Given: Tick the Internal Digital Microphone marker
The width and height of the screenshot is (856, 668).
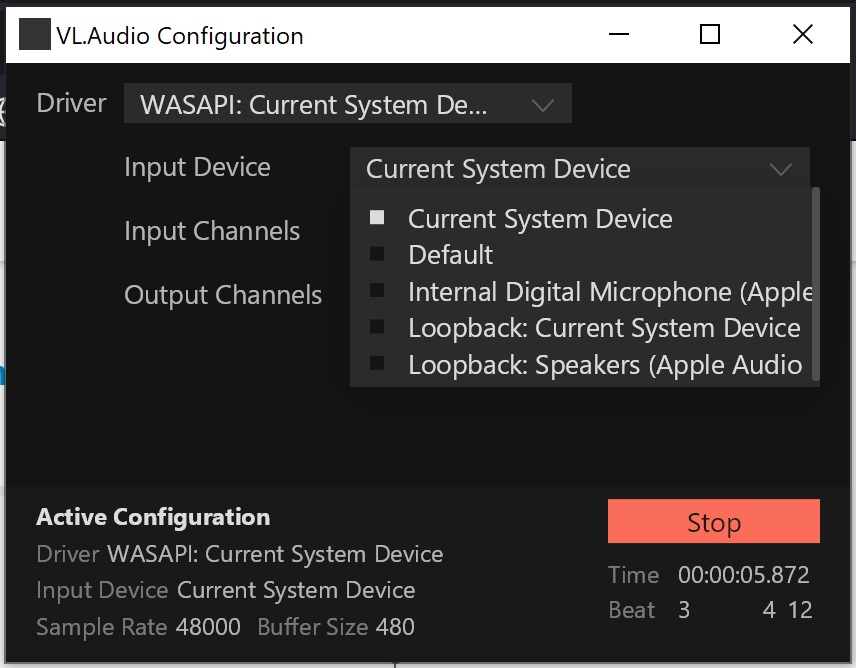Looking at the screenshot, I should click(377, 290).
